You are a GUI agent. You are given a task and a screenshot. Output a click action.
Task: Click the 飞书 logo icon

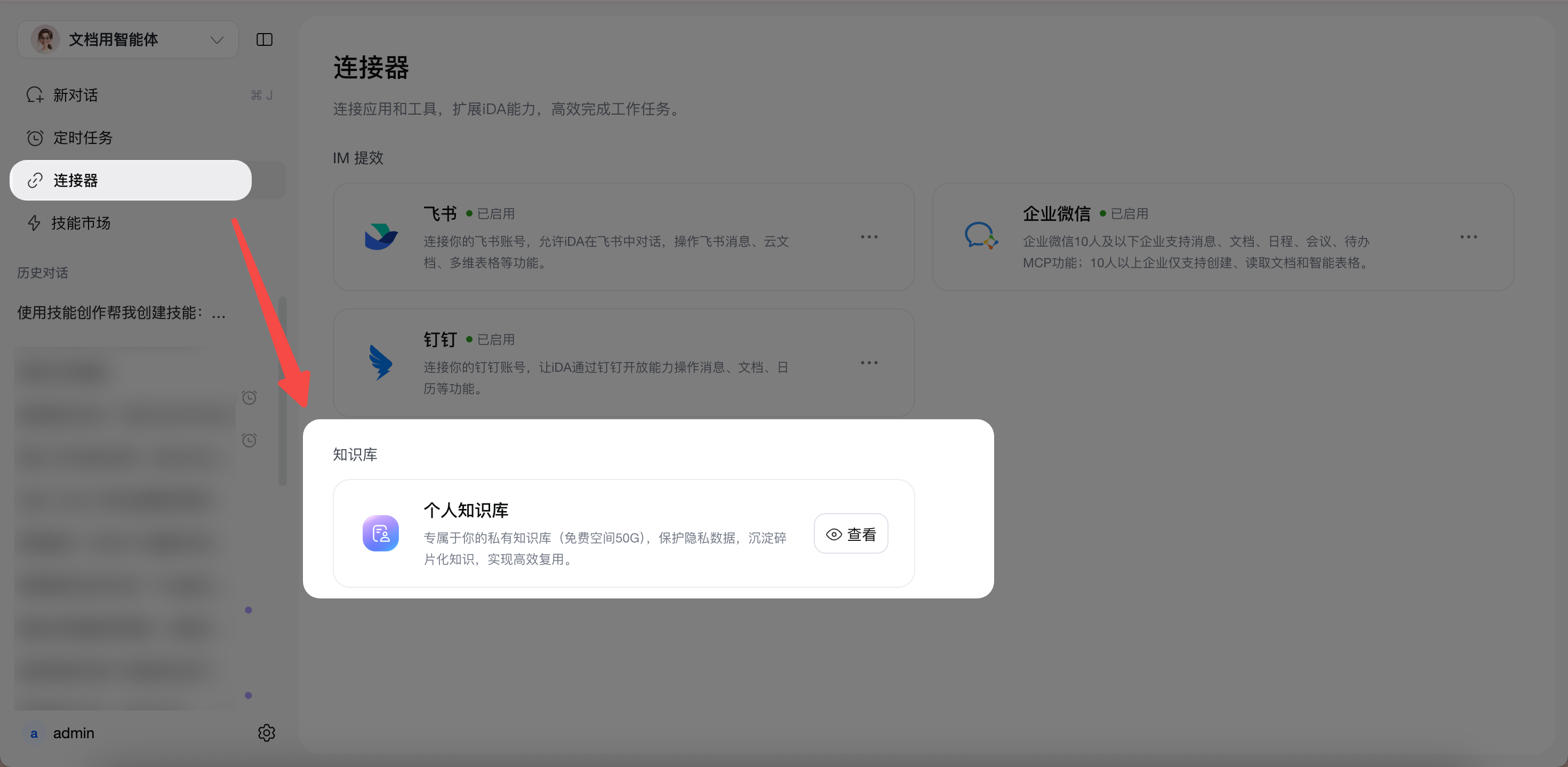point(381,237)
